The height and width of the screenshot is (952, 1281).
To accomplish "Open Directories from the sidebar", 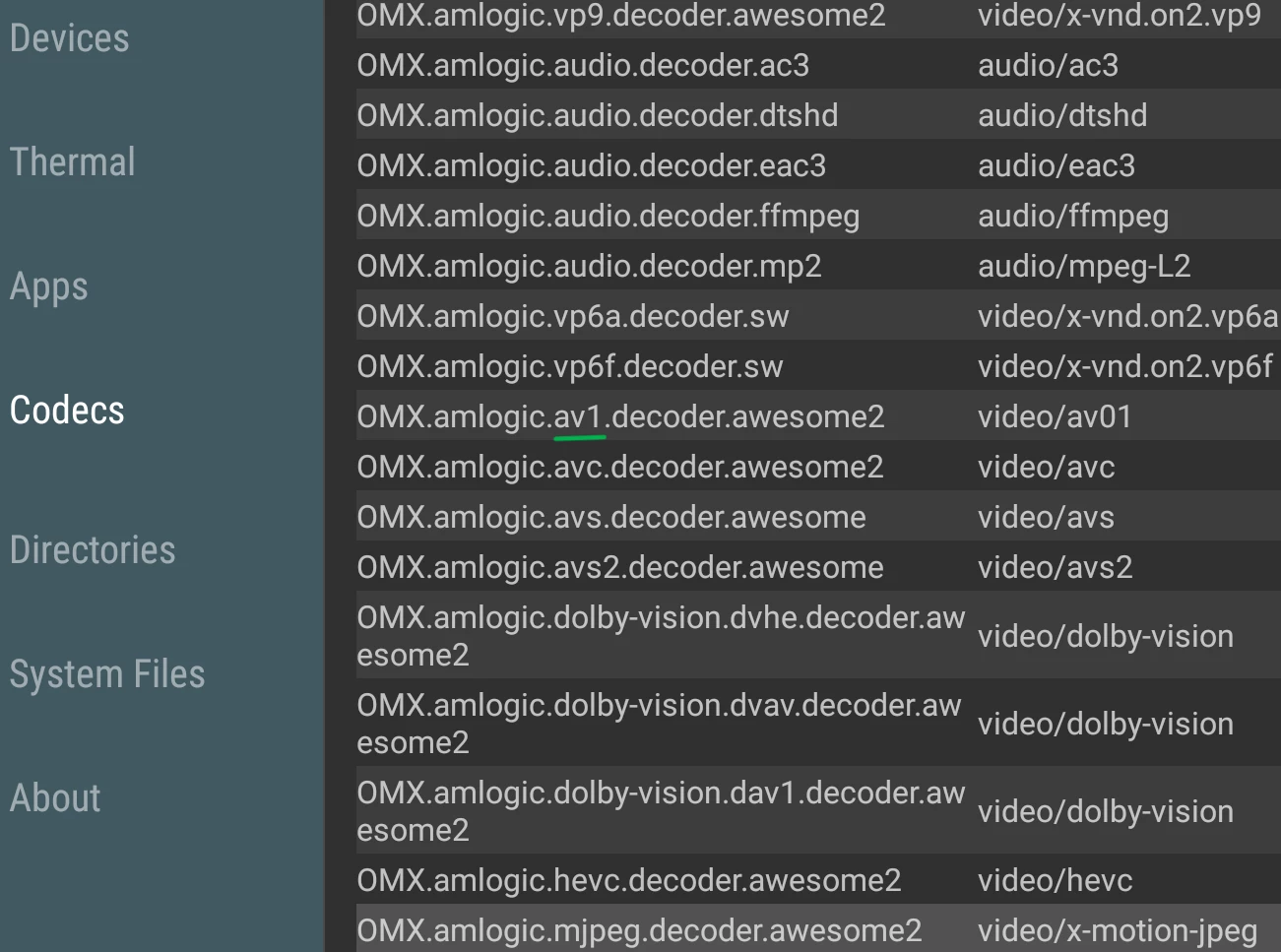I will [93, 550].
